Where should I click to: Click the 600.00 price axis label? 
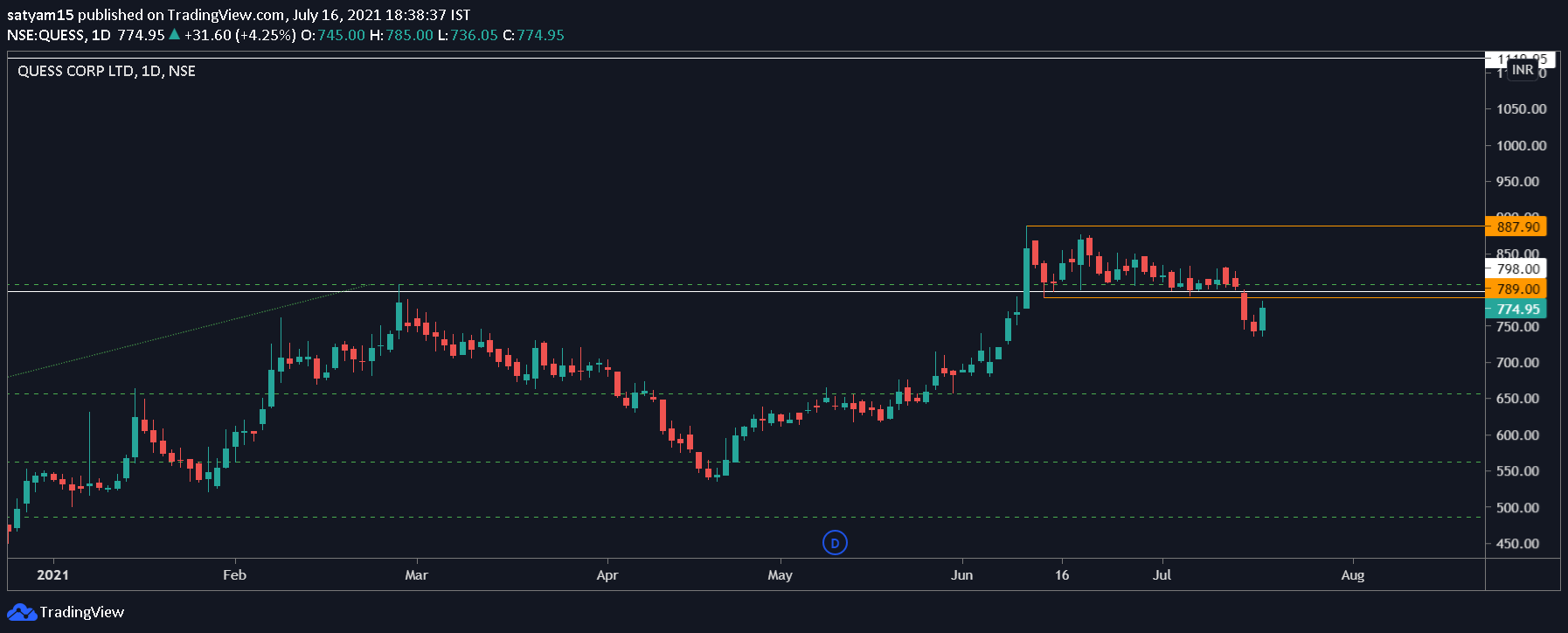click(x=1518, y=435)
